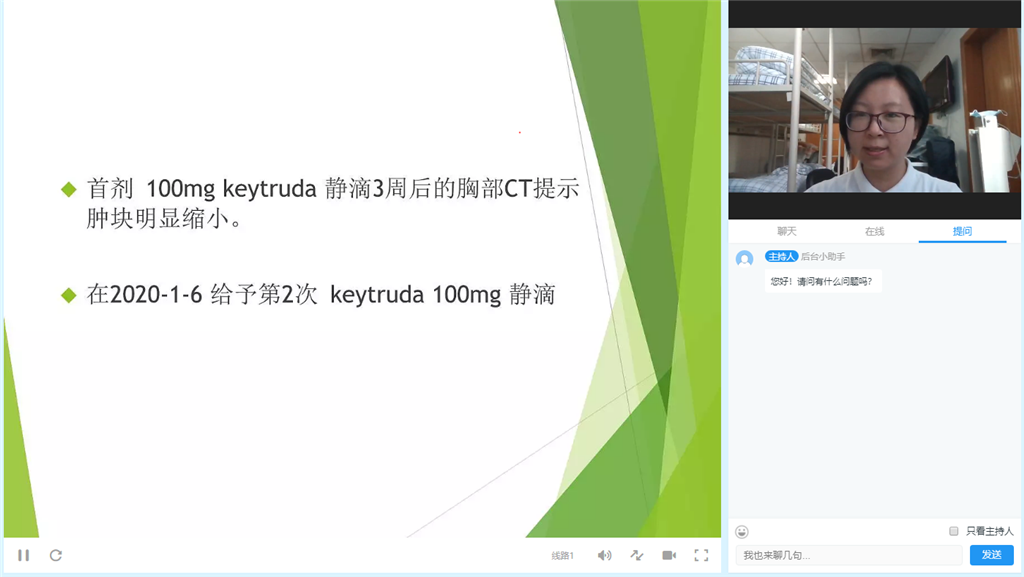Check the 只看主持人 checkbox
Screen dimensions: 1024x577
pos(954,531)
